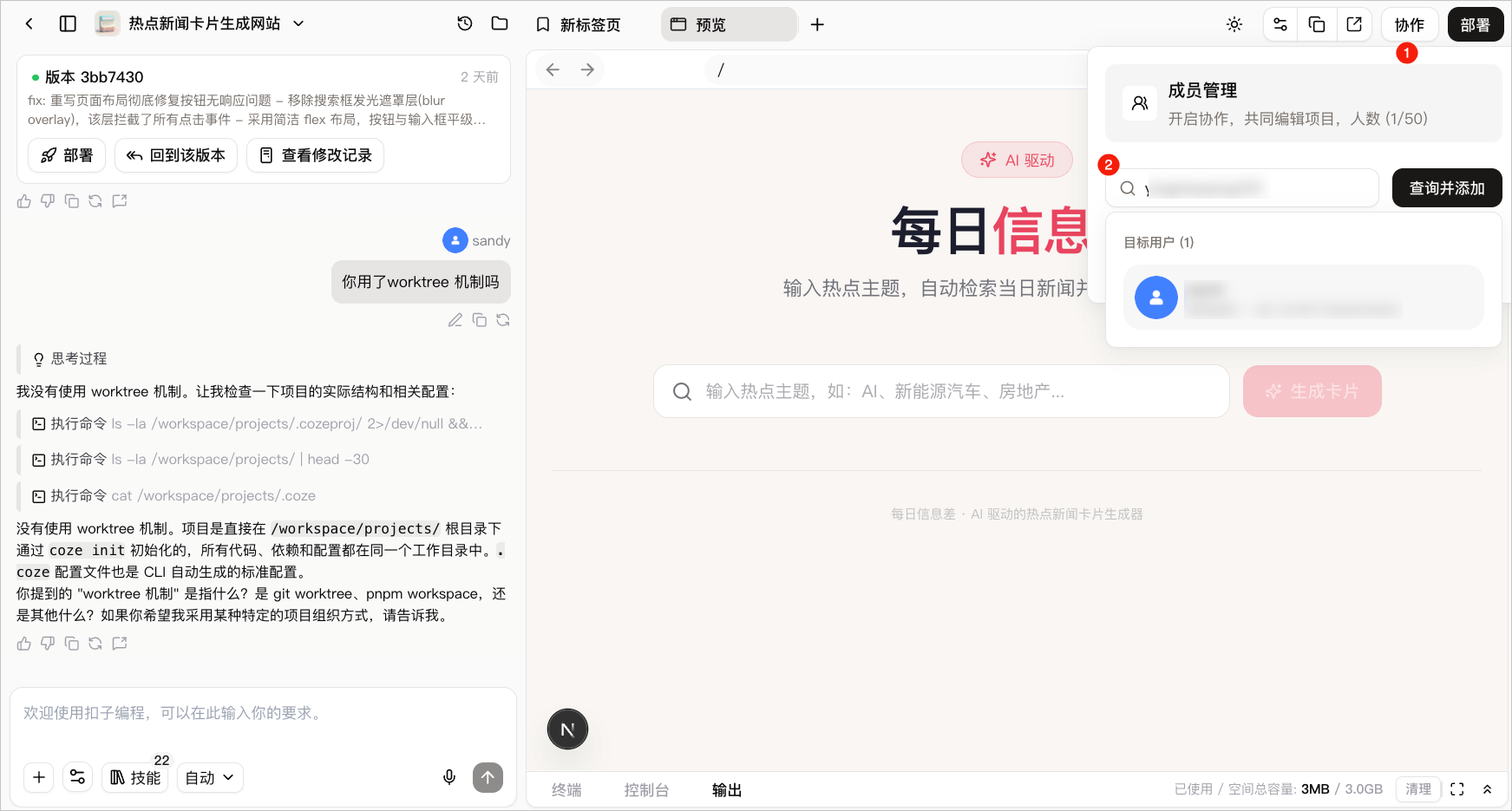1512x811 pixels.
Task: Expand the 思考过程 section
Action: coord(70,358)
